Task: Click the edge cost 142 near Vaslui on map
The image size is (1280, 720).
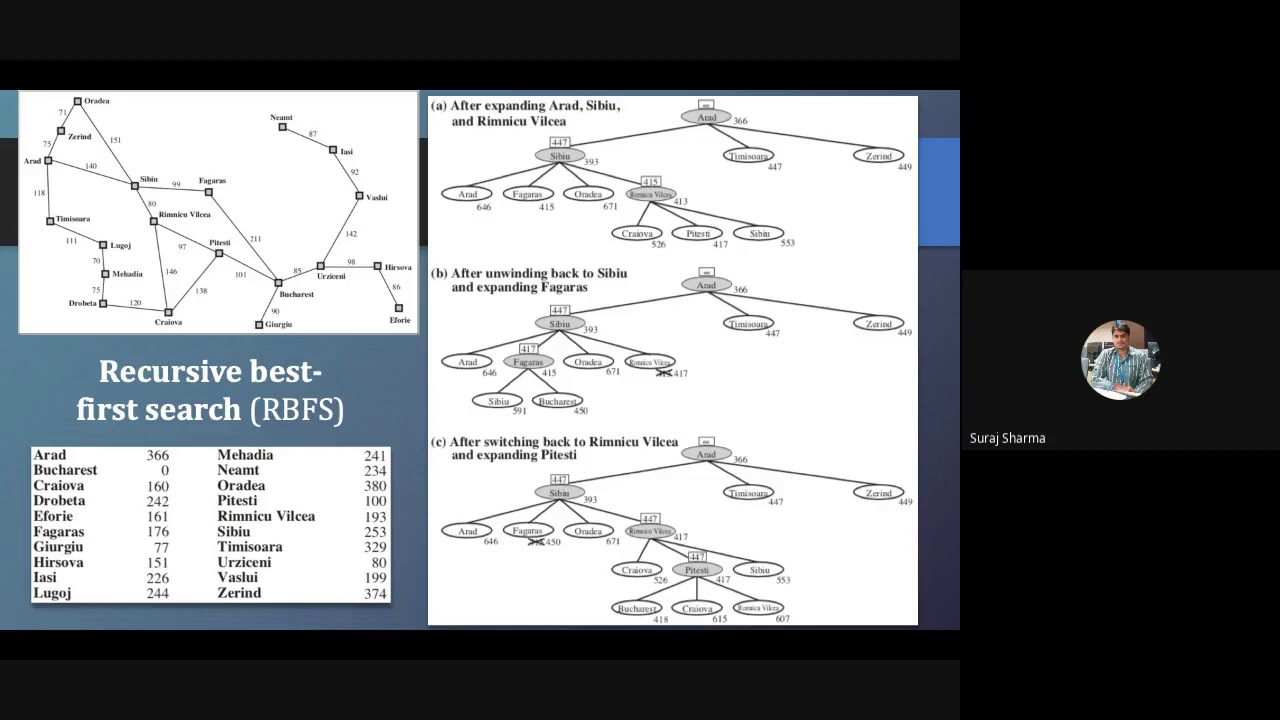Action: pyautogui.click(x=350, y=234)
